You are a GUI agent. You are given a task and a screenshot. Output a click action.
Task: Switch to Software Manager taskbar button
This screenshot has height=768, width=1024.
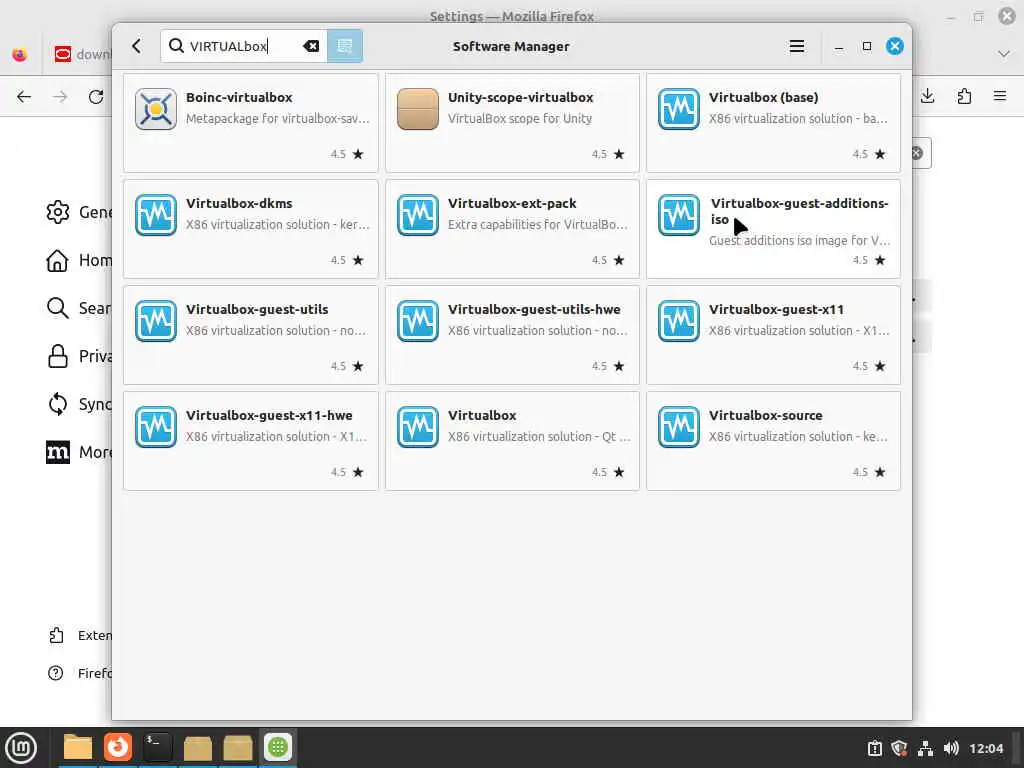(x=278, y=748)
